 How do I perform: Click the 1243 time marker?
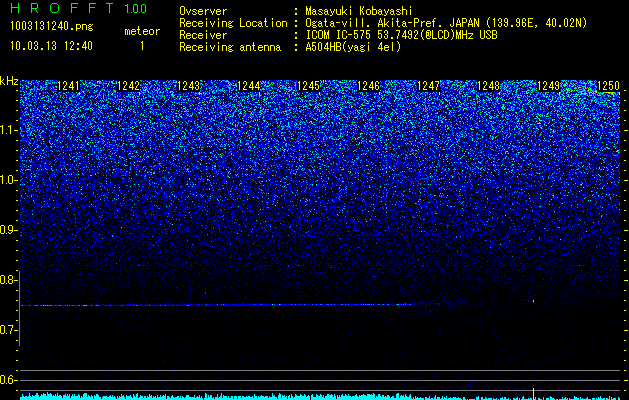pyautogui.click(x=189, y=86)
